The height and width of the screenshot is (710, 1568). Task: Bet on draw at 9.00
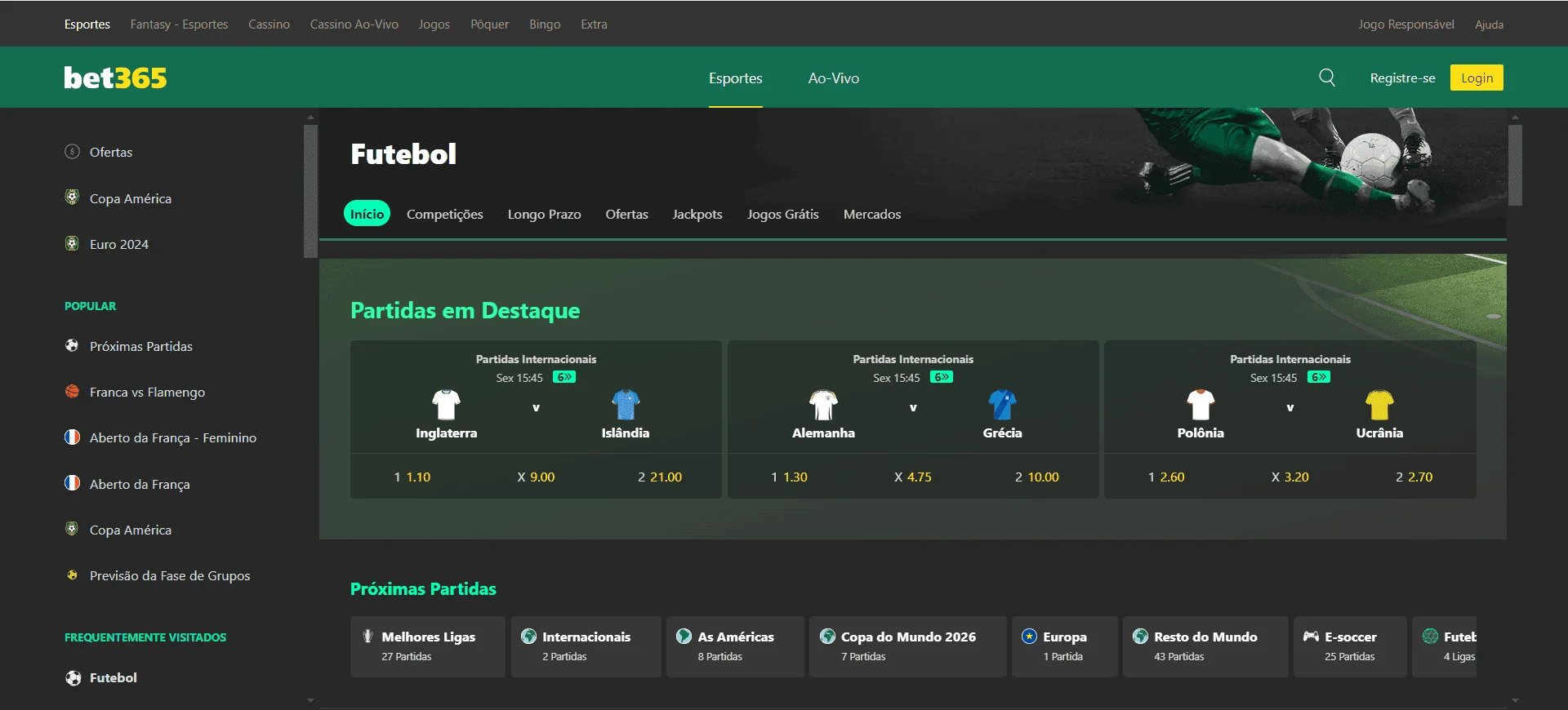click(536, 477)
